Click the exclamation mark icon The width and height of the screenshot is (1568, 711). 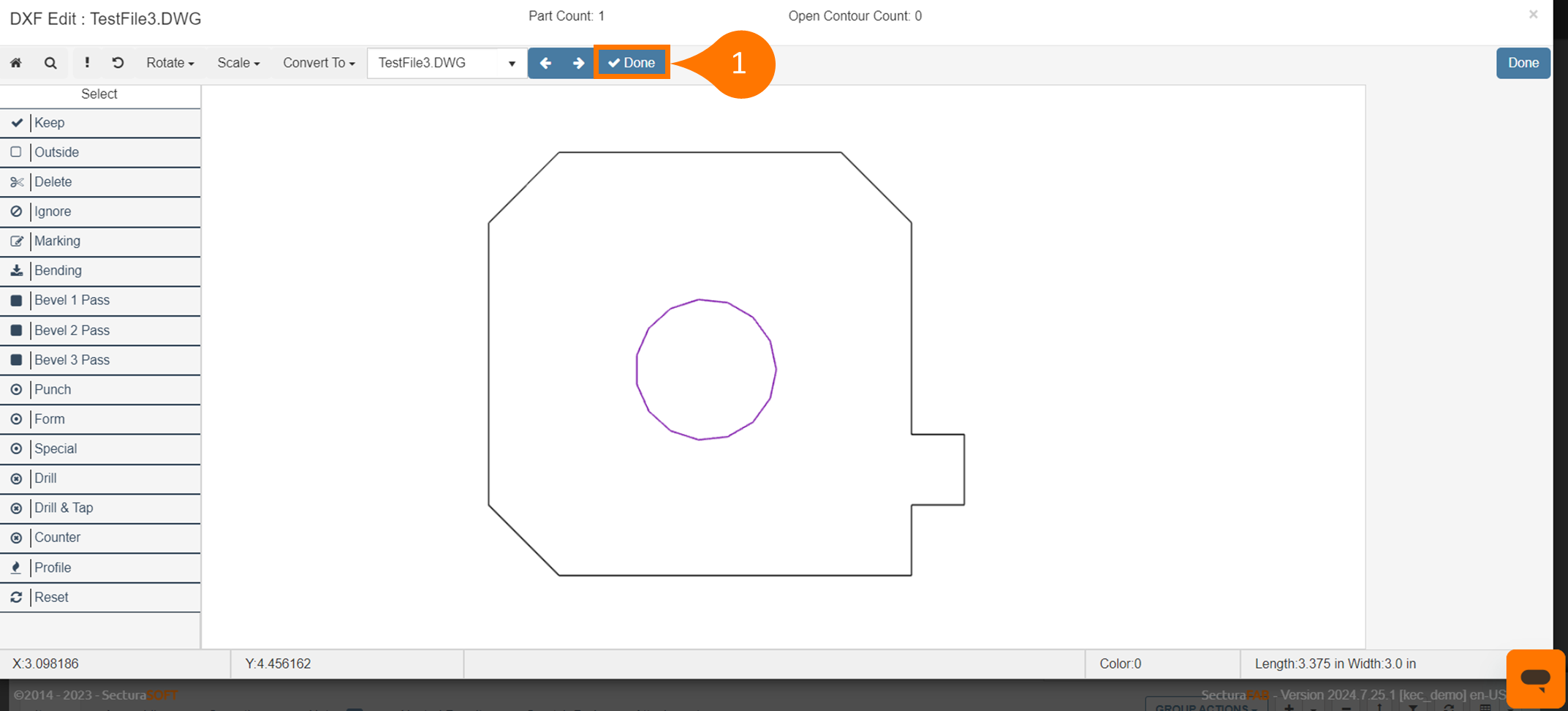pos(87,63)
